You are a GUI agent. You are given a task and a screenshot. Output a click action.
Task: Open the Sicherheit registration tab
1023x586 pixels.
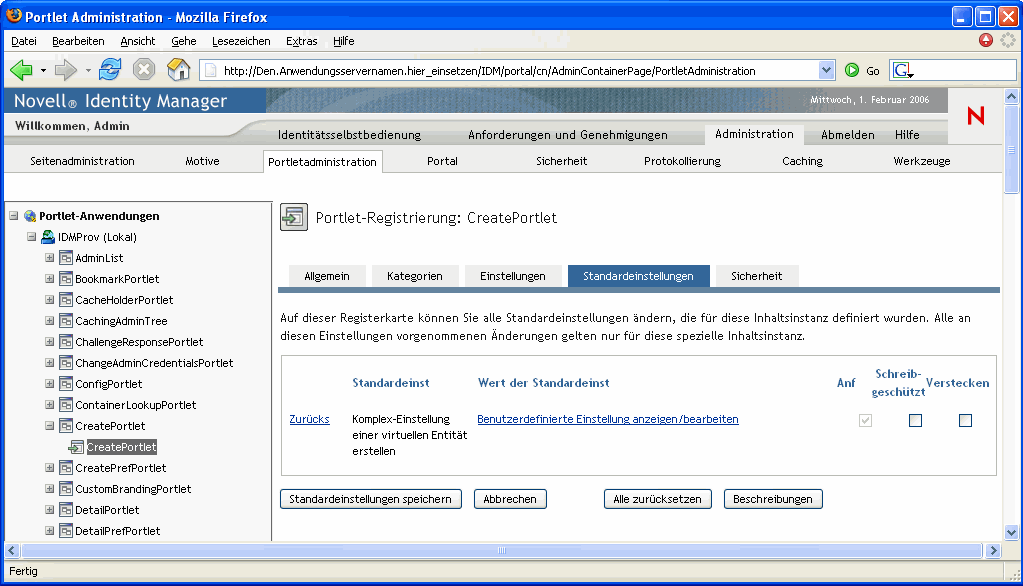(756, 276)
